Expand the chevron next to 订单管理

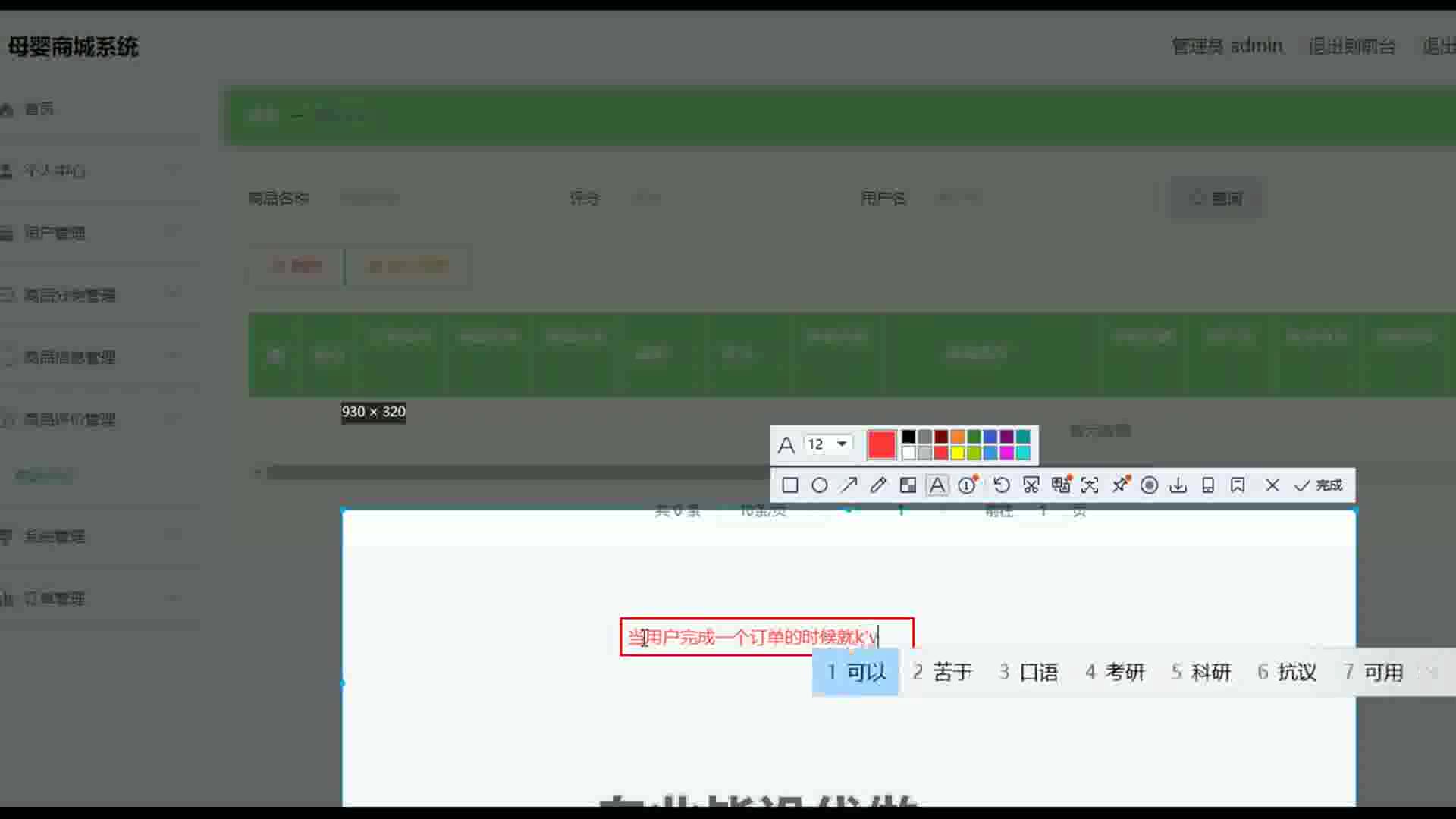(173, 598)
